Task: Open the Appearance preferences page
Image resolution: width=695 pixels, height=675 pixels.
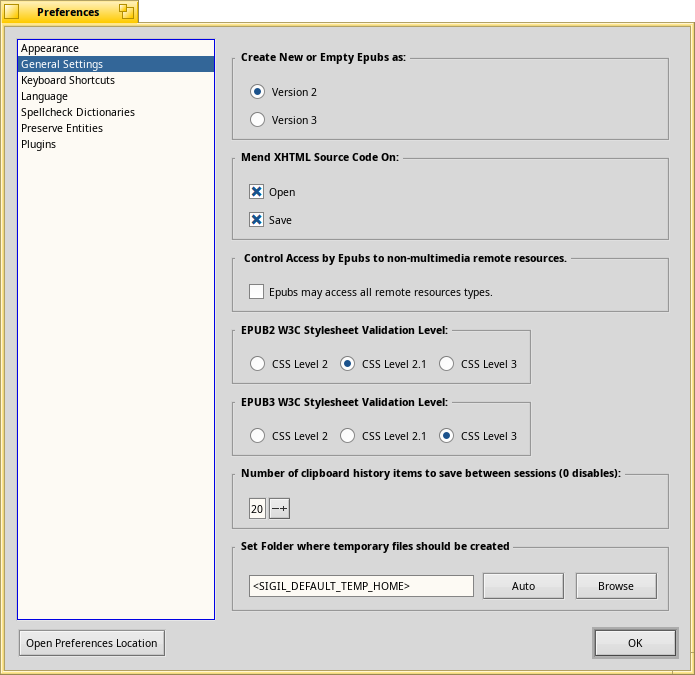Action: coord(116,48)
